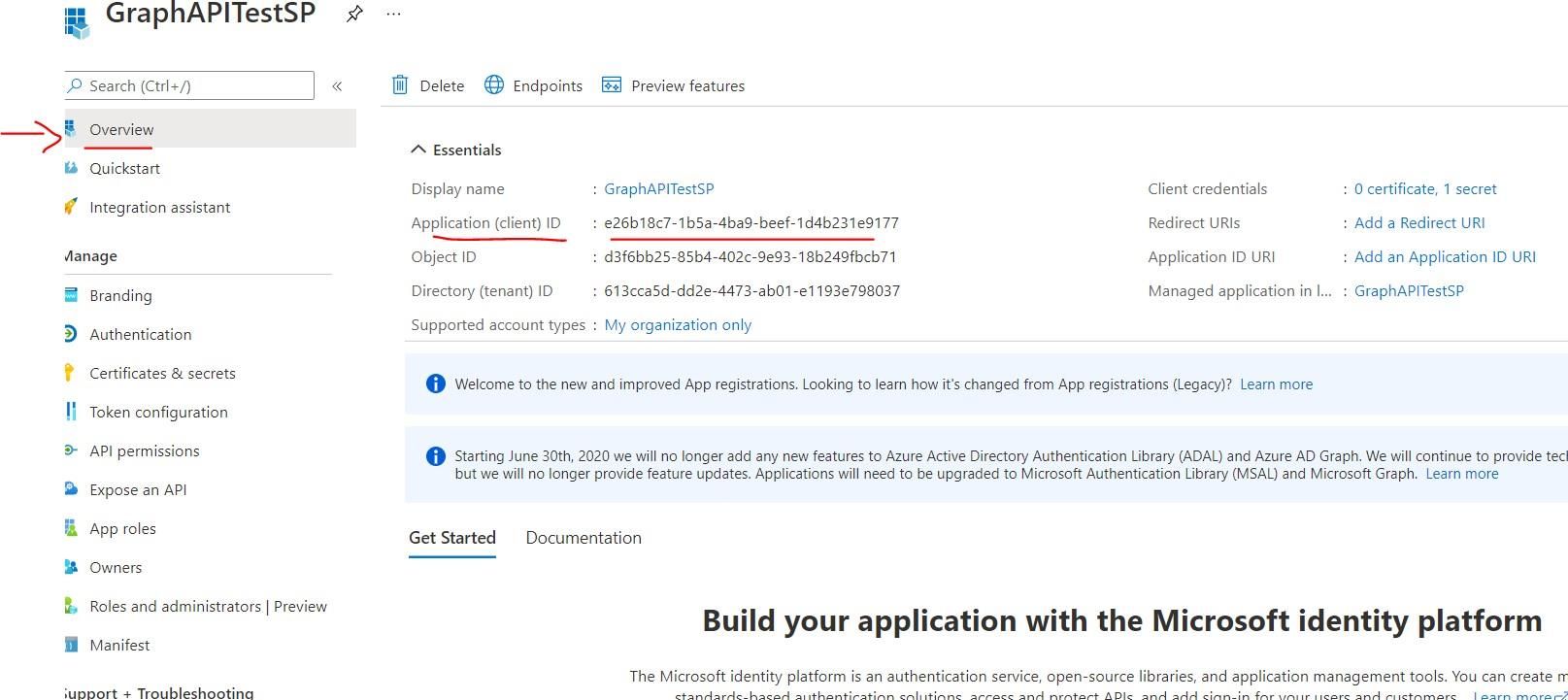
Task: Open Expose an API page
Action: (138, 489)
